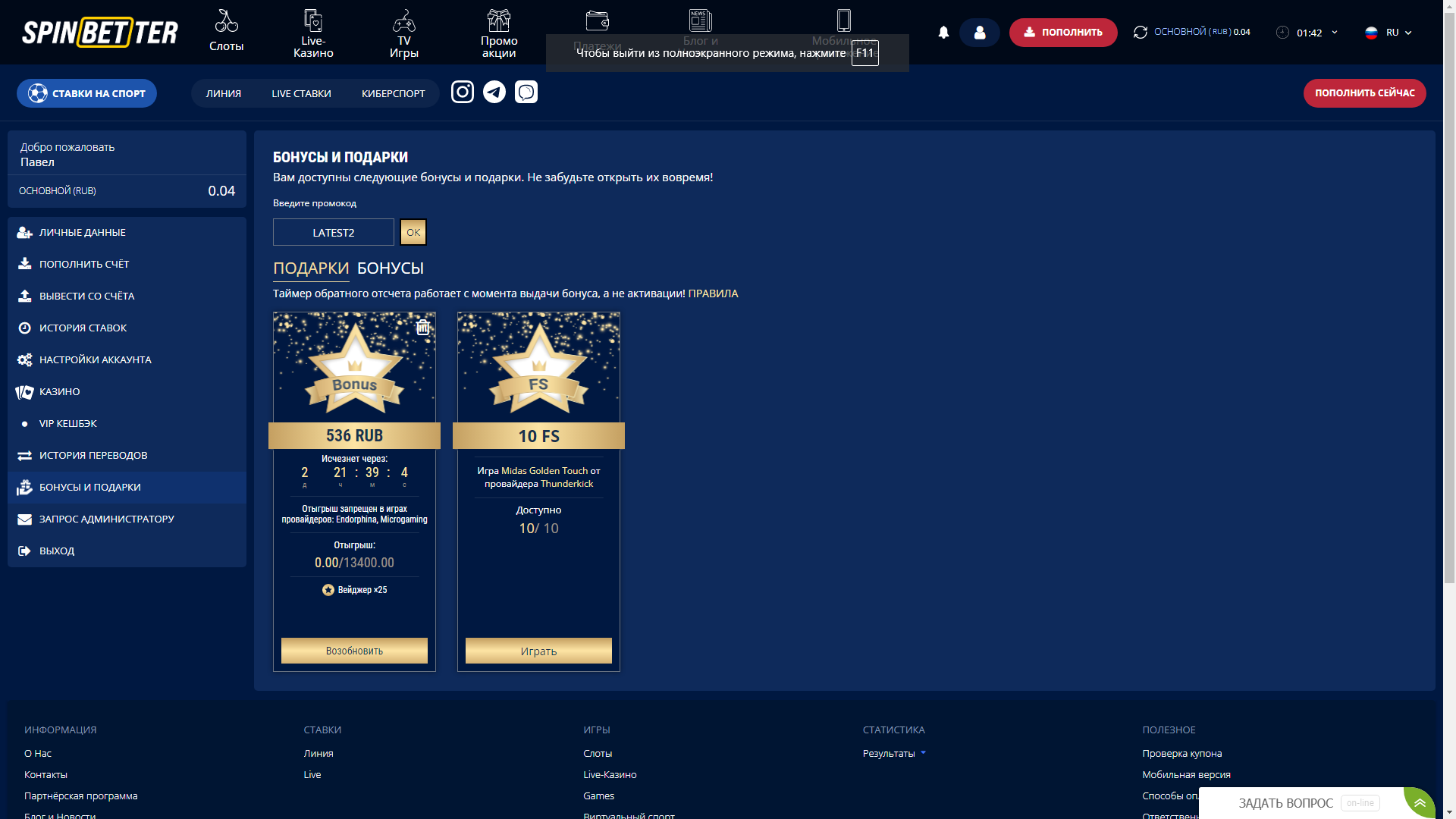Open Промо акции gift icon

point(498,20)
